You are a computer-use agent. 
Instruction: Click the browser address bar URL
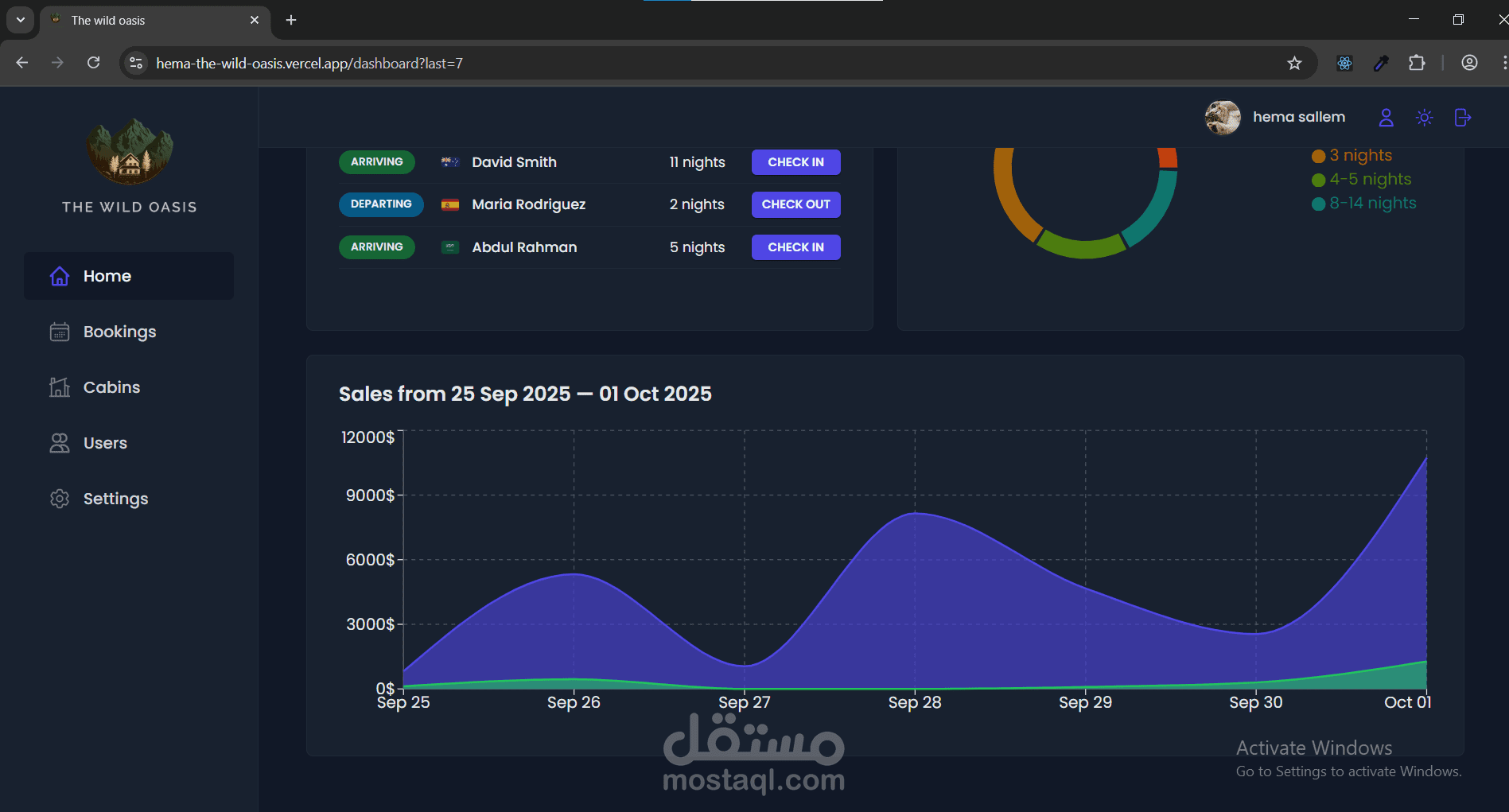309,64
